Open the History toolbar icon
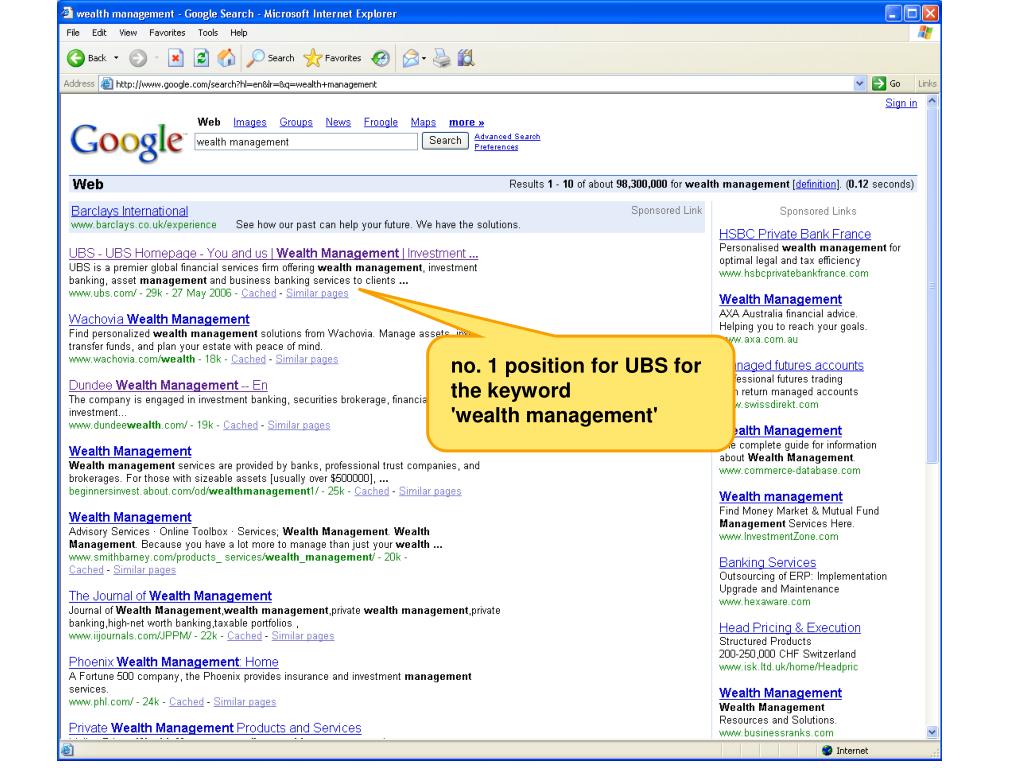The width and height of the screenshot is (1024, 768). tap(380, 58)
